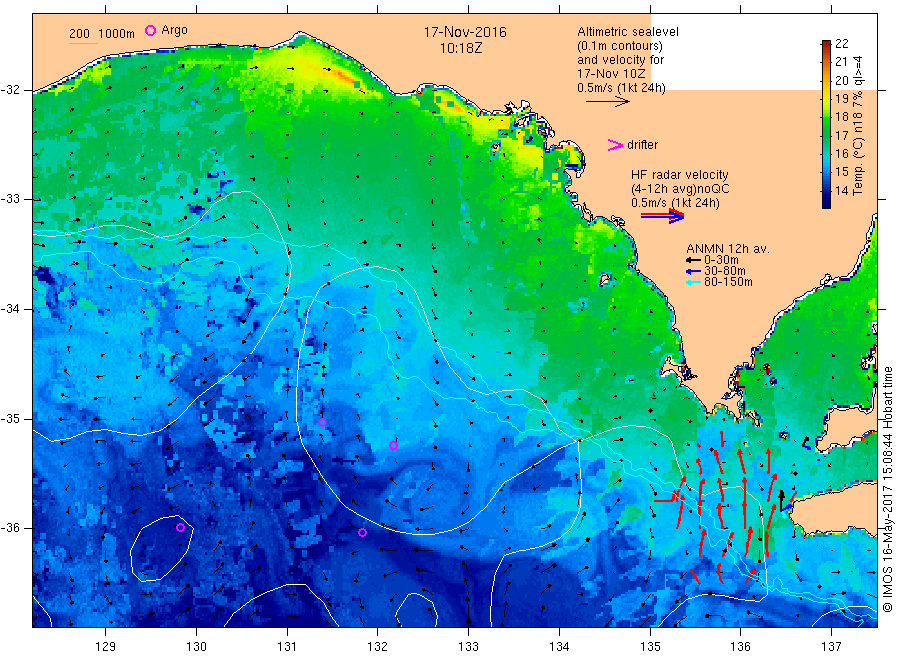Click the altimetric velocity scale arrow
The width and height of the screenshot is (900, 660).
(608, 102)
